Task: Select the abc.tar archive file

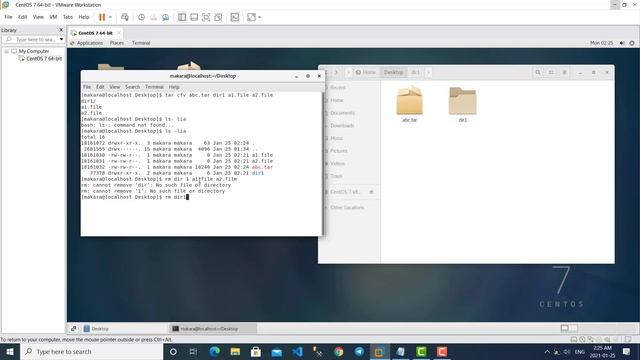Action: tap(409, 104)
